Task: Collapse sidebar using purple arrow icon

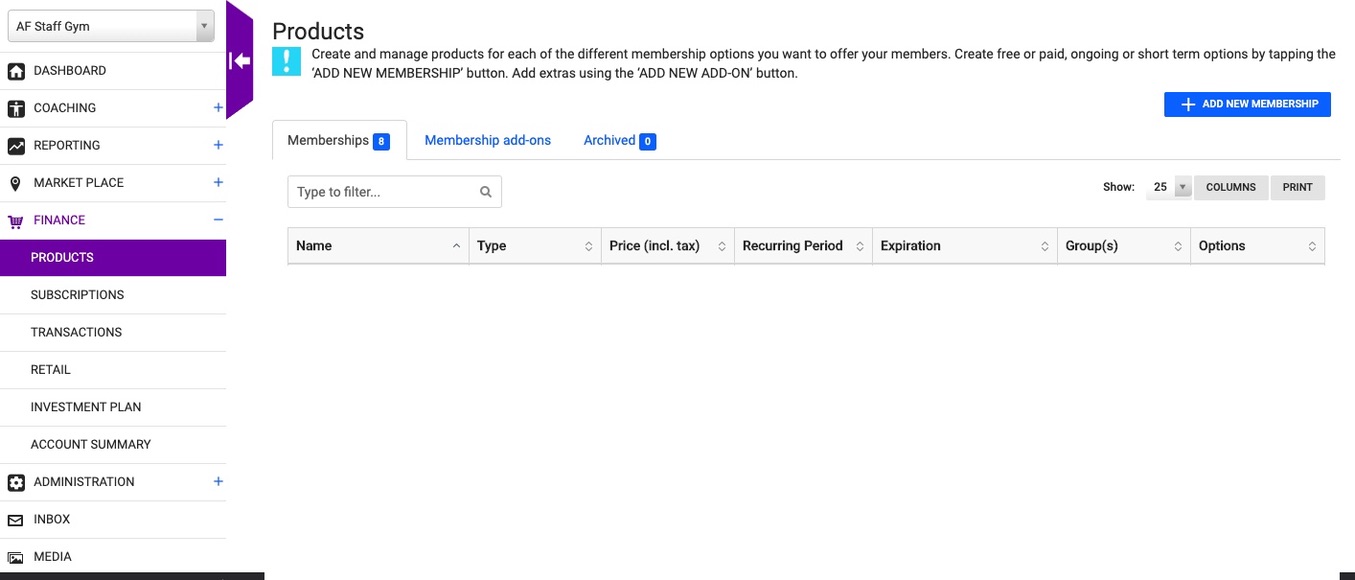Action: [x=239, y=61]
